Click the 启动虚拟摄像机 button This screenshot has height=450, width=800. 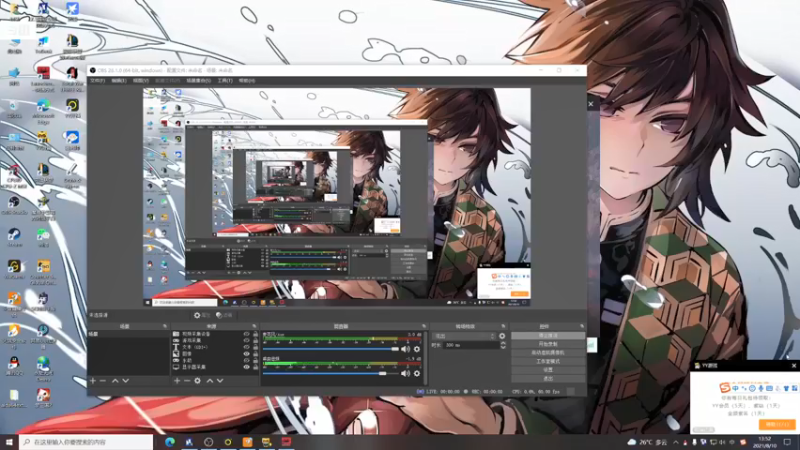[x=548, y=353]
